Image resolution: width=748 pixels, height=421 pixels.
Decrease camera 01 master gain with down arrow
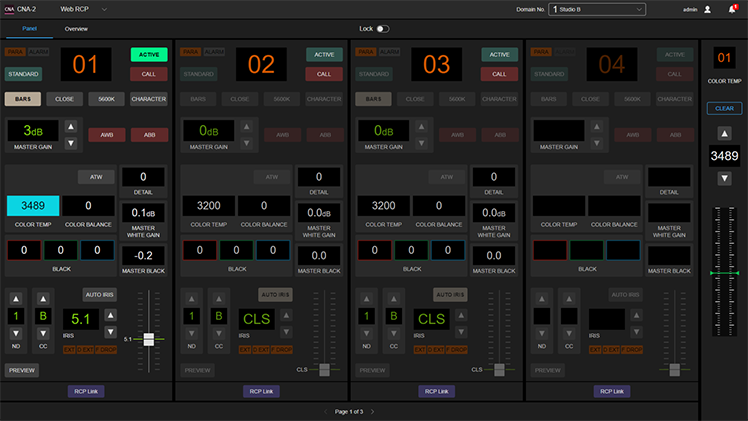[x=70, y=141]
